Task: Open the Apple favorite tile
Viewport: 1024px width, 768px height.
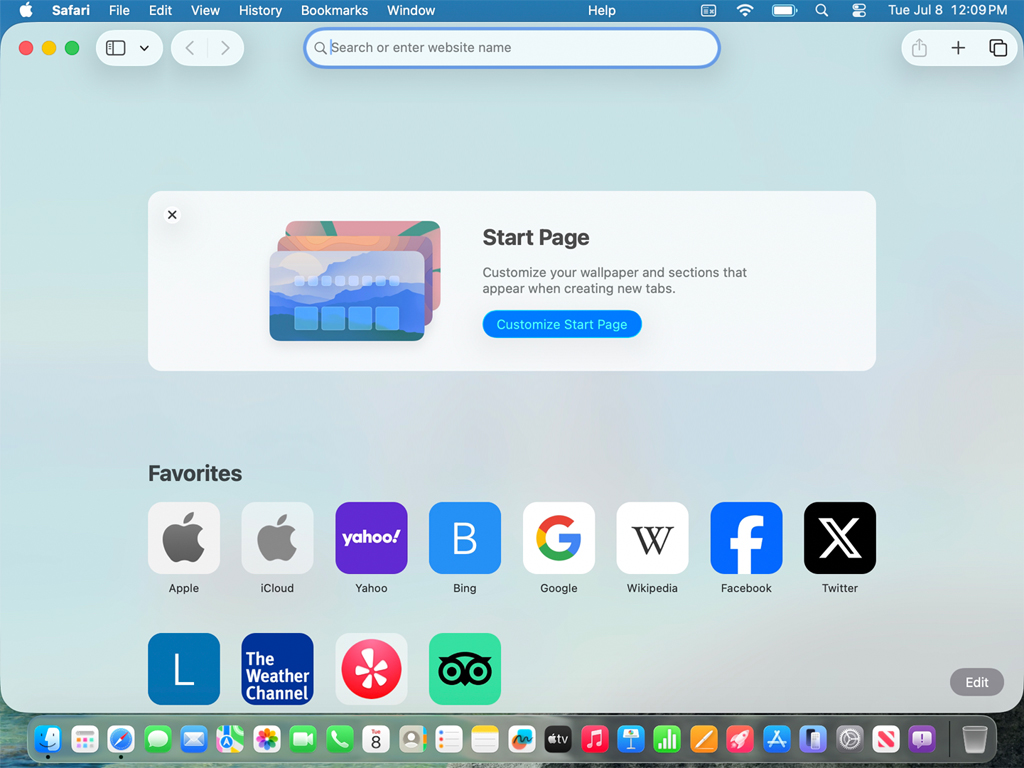Action: point(184,538)
